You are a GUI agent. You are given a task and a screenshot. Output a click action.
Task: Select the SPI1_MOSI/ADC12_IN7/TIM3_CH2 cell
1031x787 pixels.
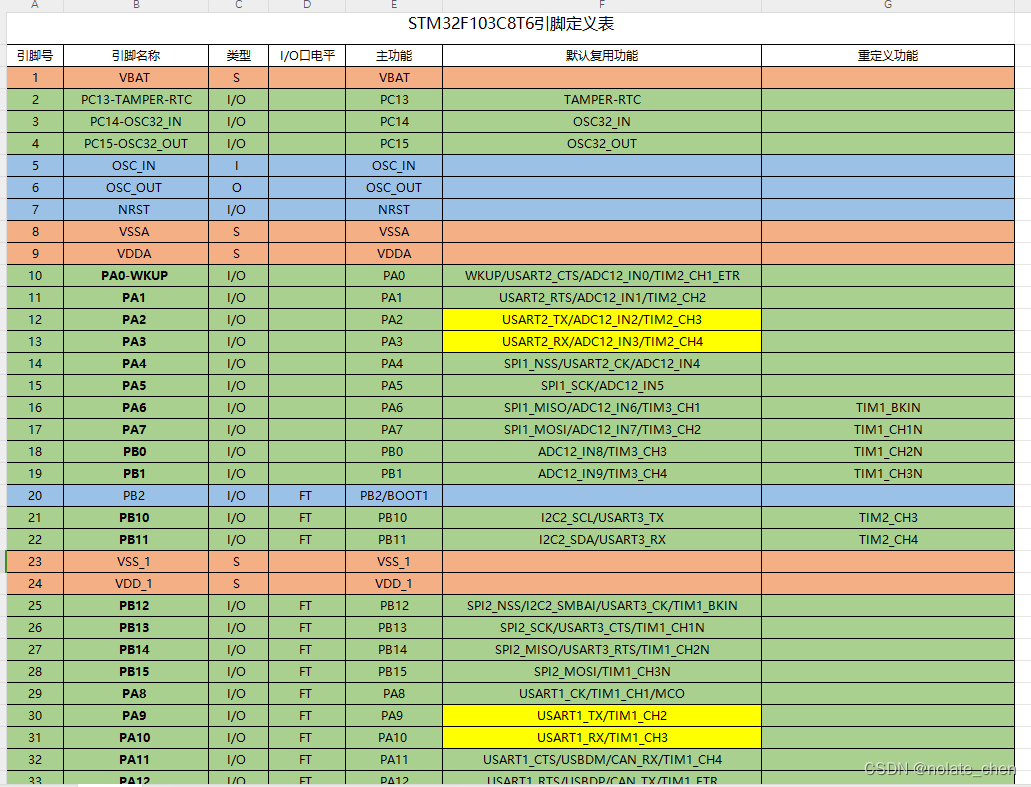602,430
